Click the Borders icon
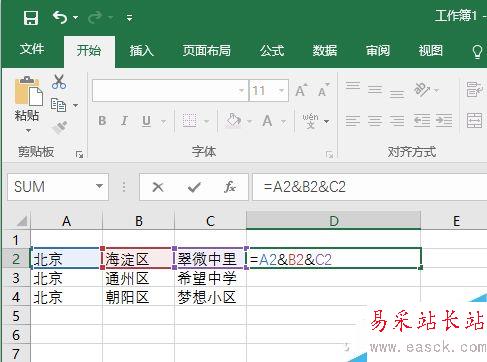 pos(189,121)
